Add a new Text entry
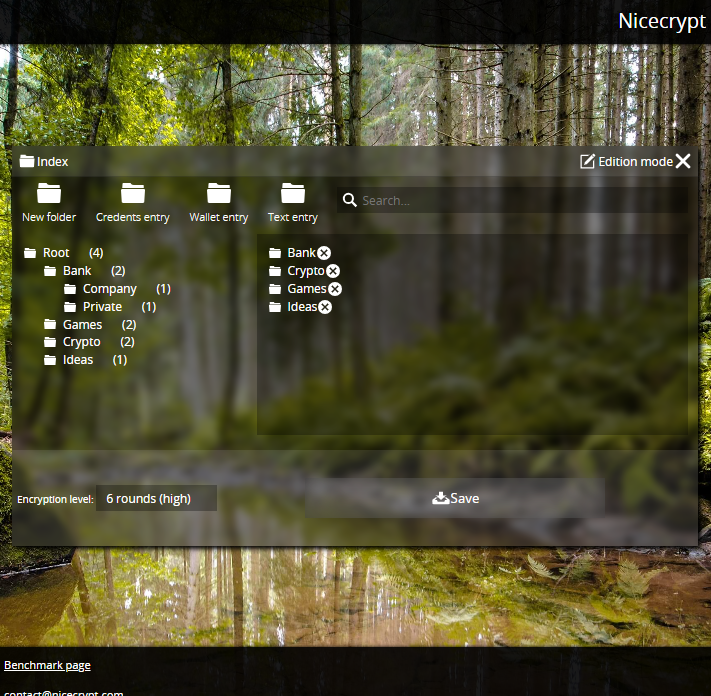 [293, 193]
